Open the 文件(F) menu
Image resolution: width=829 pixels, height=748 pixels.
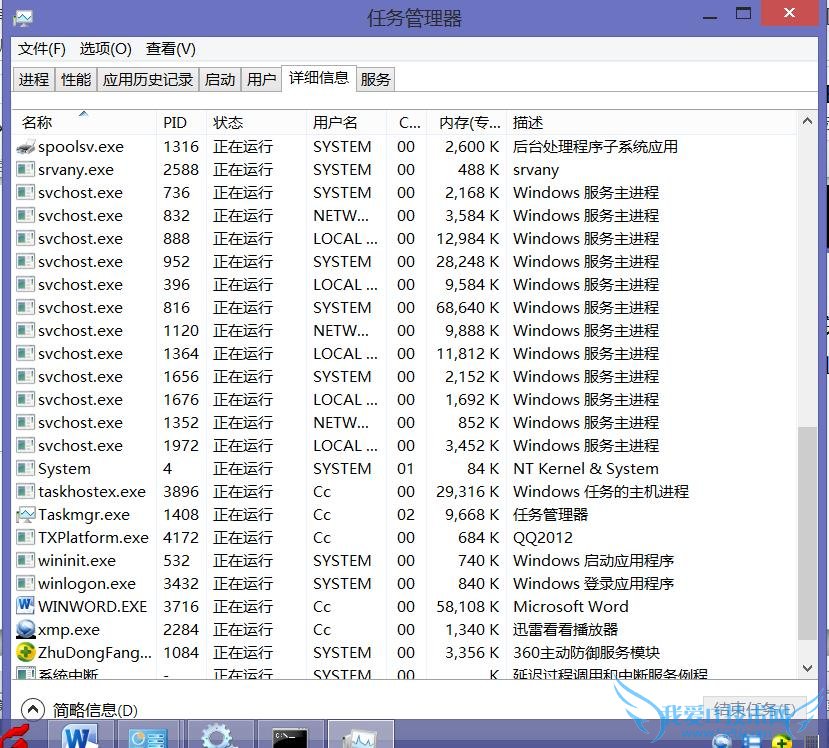tap(41, 49)
